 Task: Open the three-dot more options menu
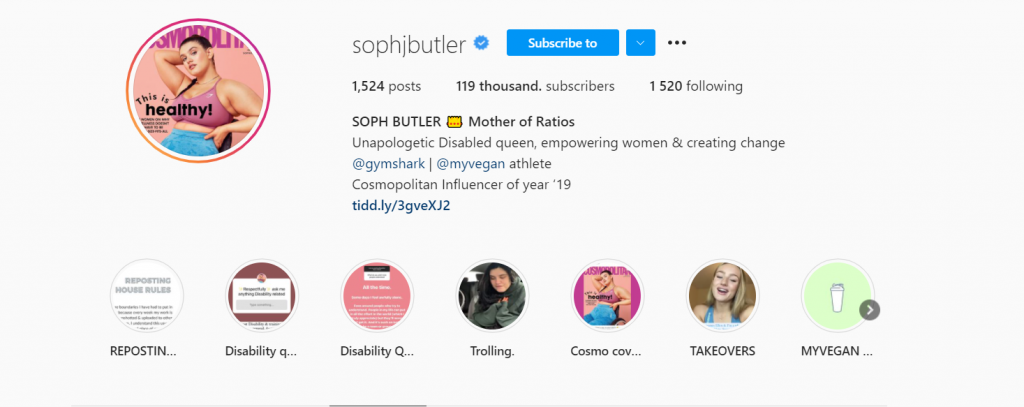coord(677,43)
